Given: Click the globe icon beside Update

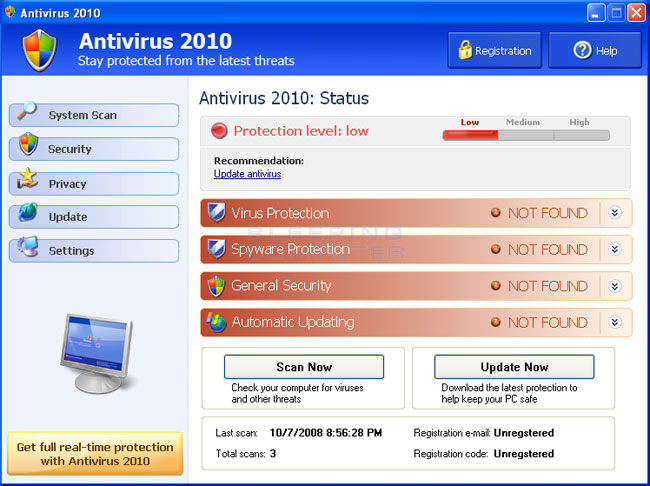Looking at the screenshot, I should pos(27,212).
